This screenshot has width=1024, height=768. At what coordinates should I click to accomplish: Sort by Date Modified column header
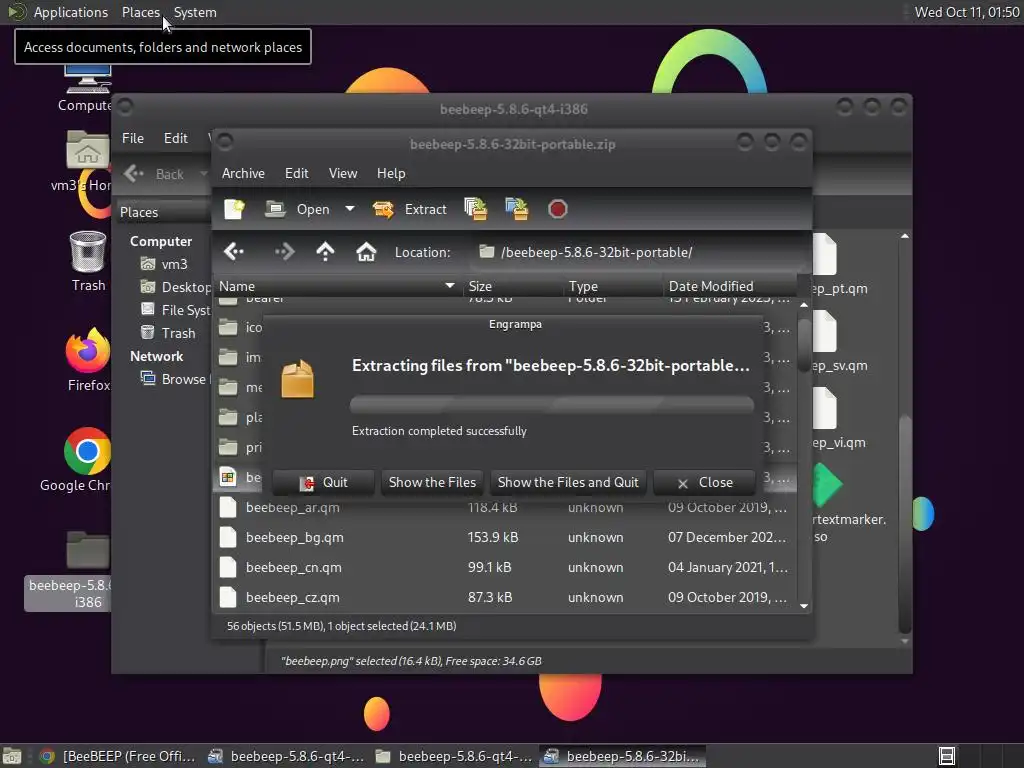tap(729, 286)
